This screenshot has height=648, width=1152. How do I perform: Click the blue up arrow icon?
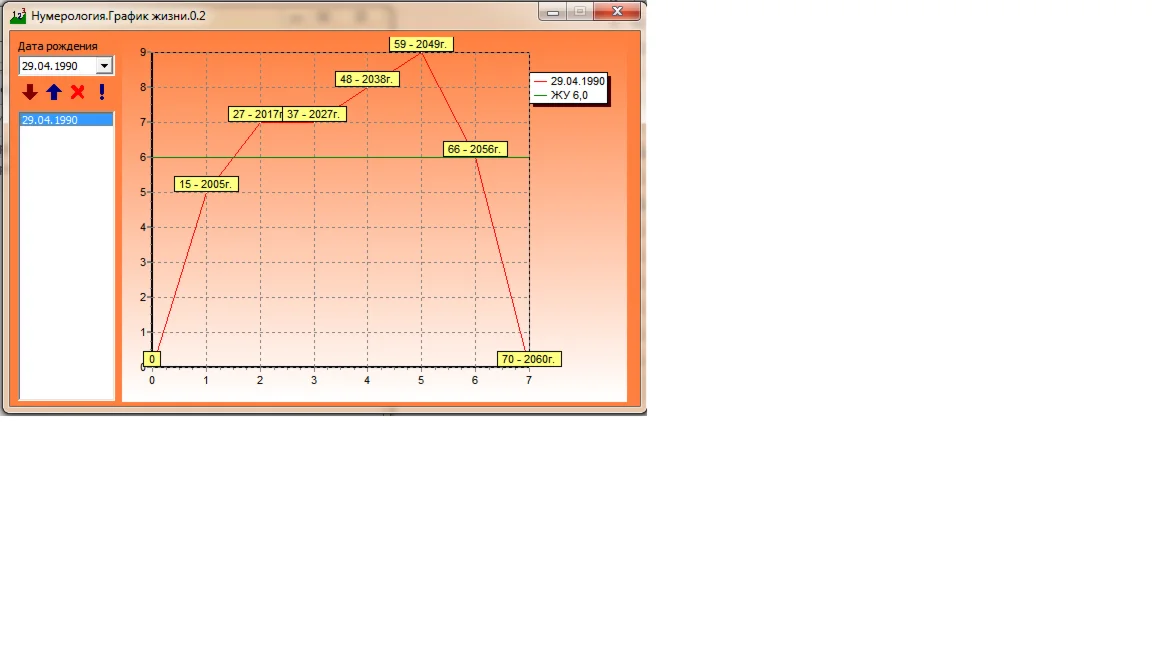coord(54,92)
